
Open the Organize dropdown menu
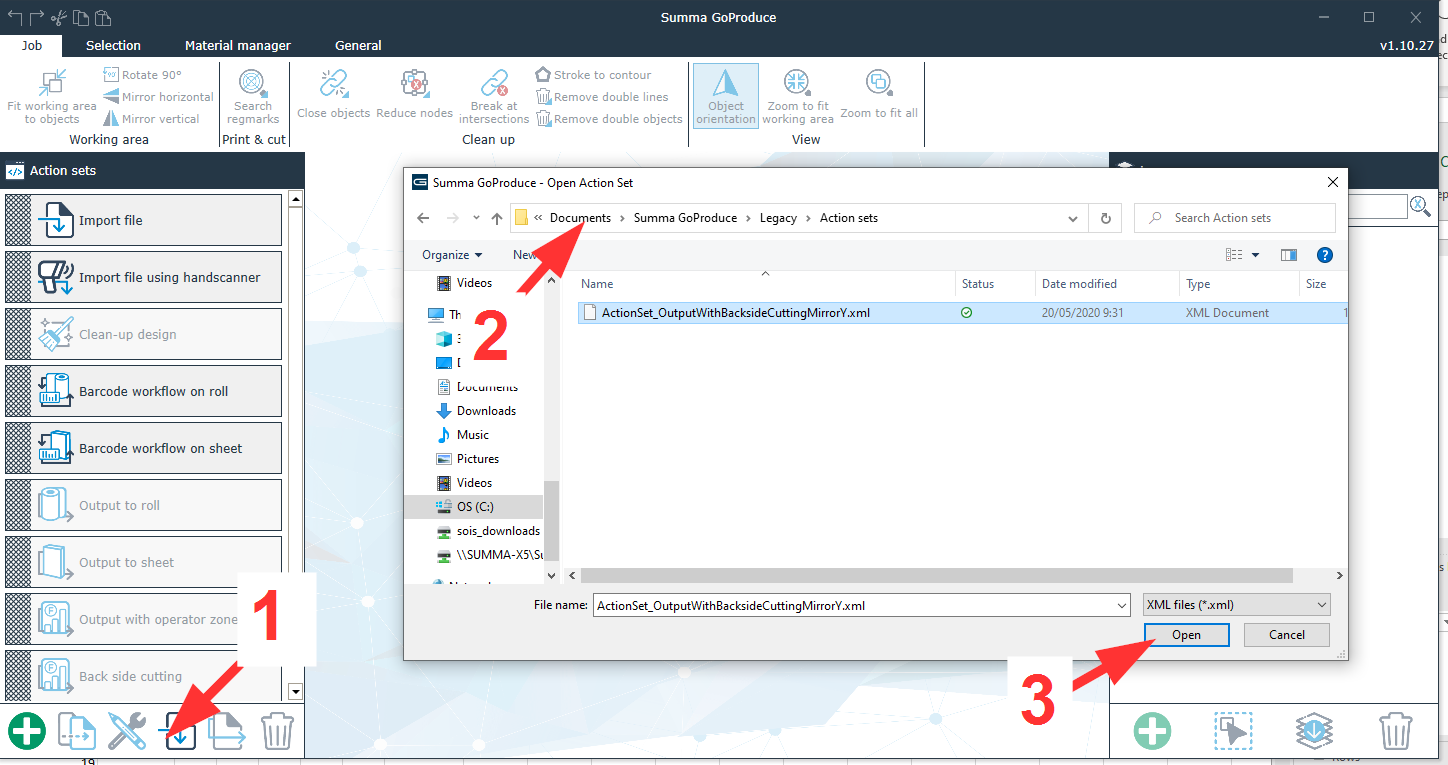pos(452,255)
